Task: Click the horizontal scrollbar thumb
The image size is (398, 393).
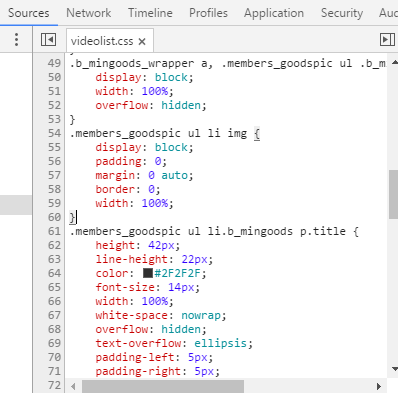Action: (163, 386)
